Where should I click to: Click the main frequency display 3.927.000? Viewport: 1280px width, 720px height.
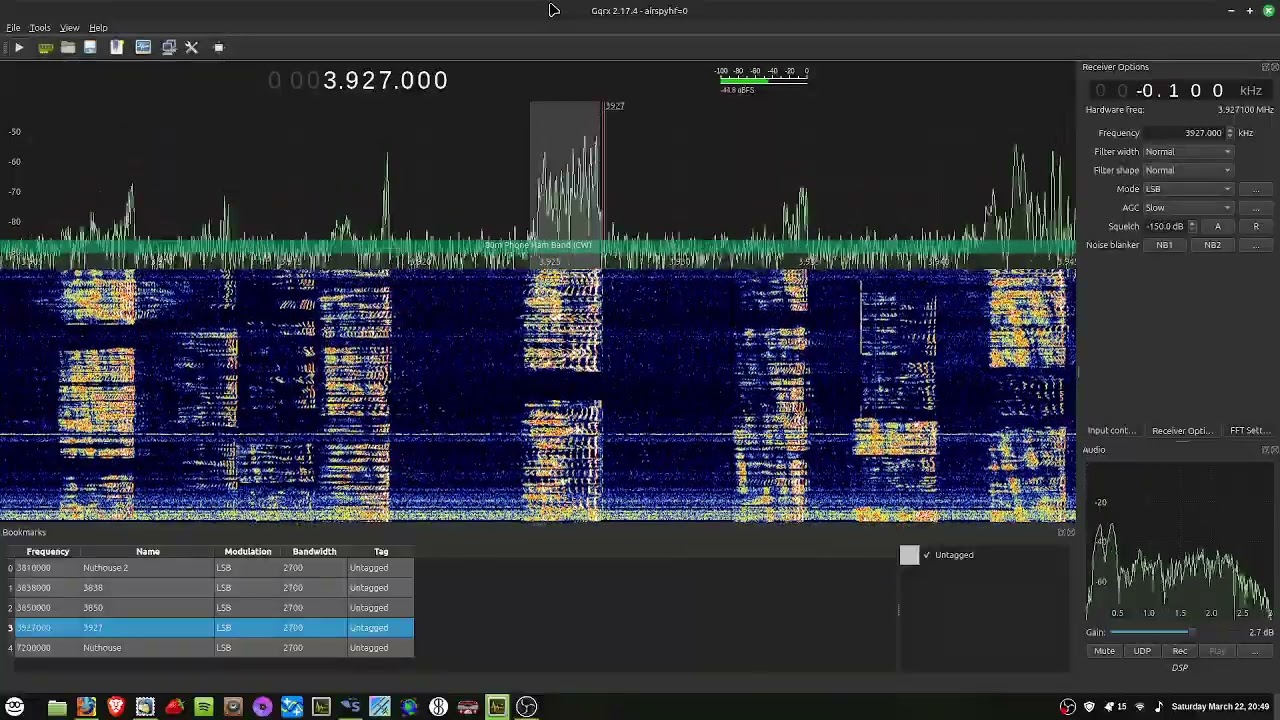pos(358,81)
